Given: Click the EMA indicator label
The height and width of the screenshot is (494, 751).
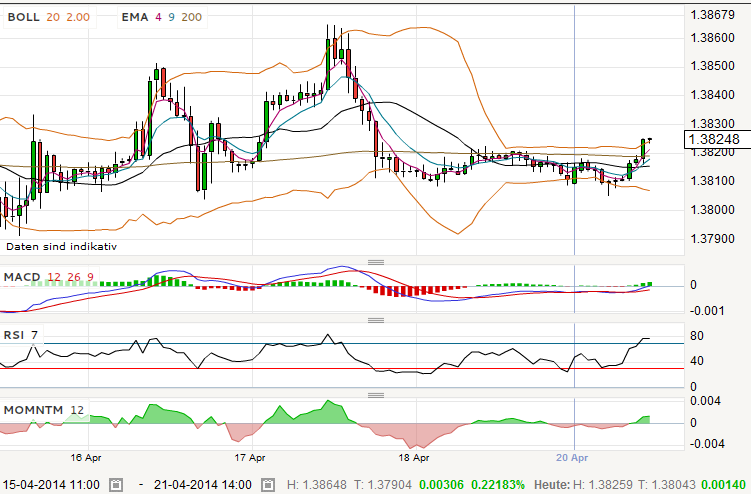Looking at the screenshot, I should point(135,17).
